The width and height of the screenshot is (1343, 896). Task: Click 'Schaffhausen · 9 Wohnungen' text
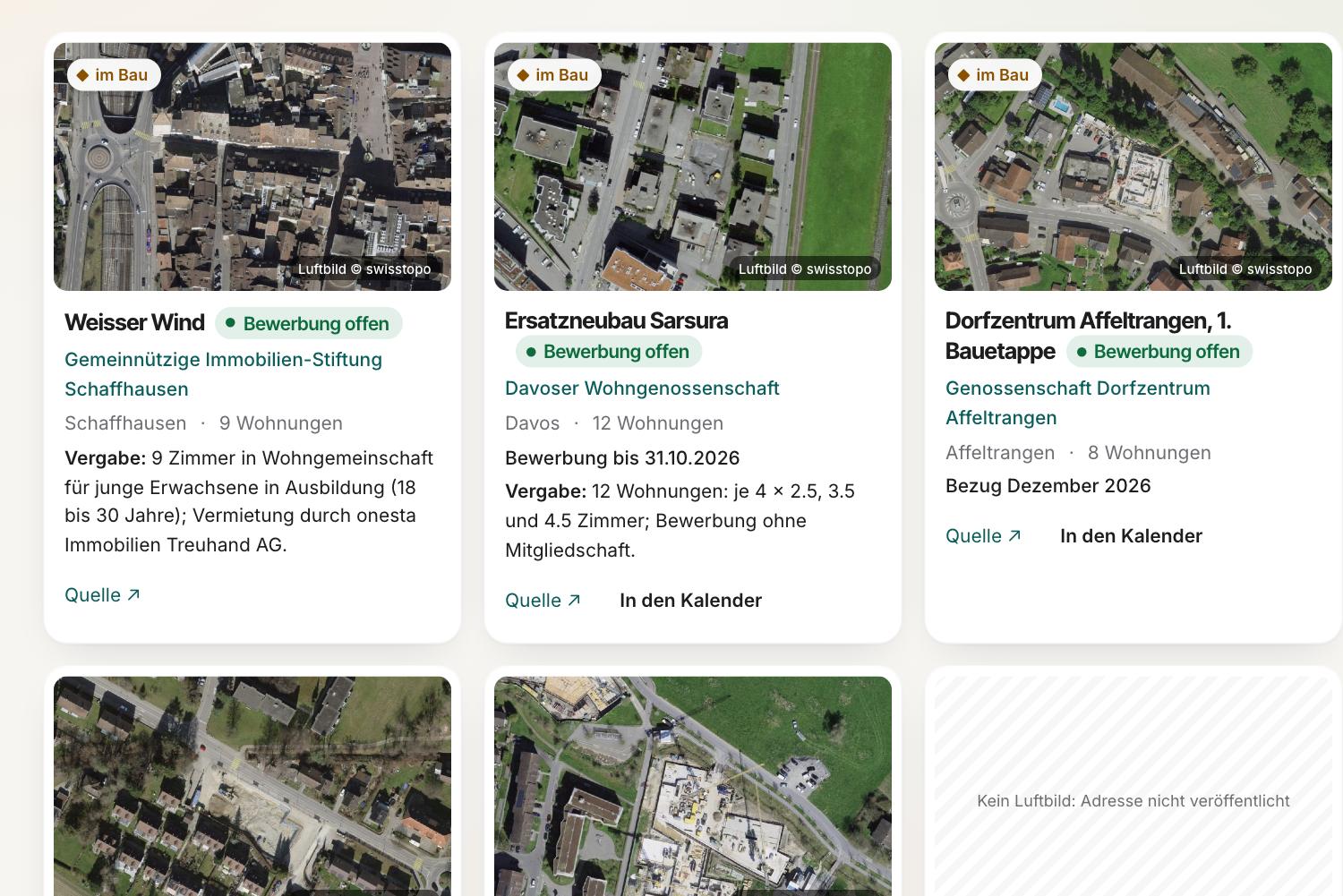point(203,423)
